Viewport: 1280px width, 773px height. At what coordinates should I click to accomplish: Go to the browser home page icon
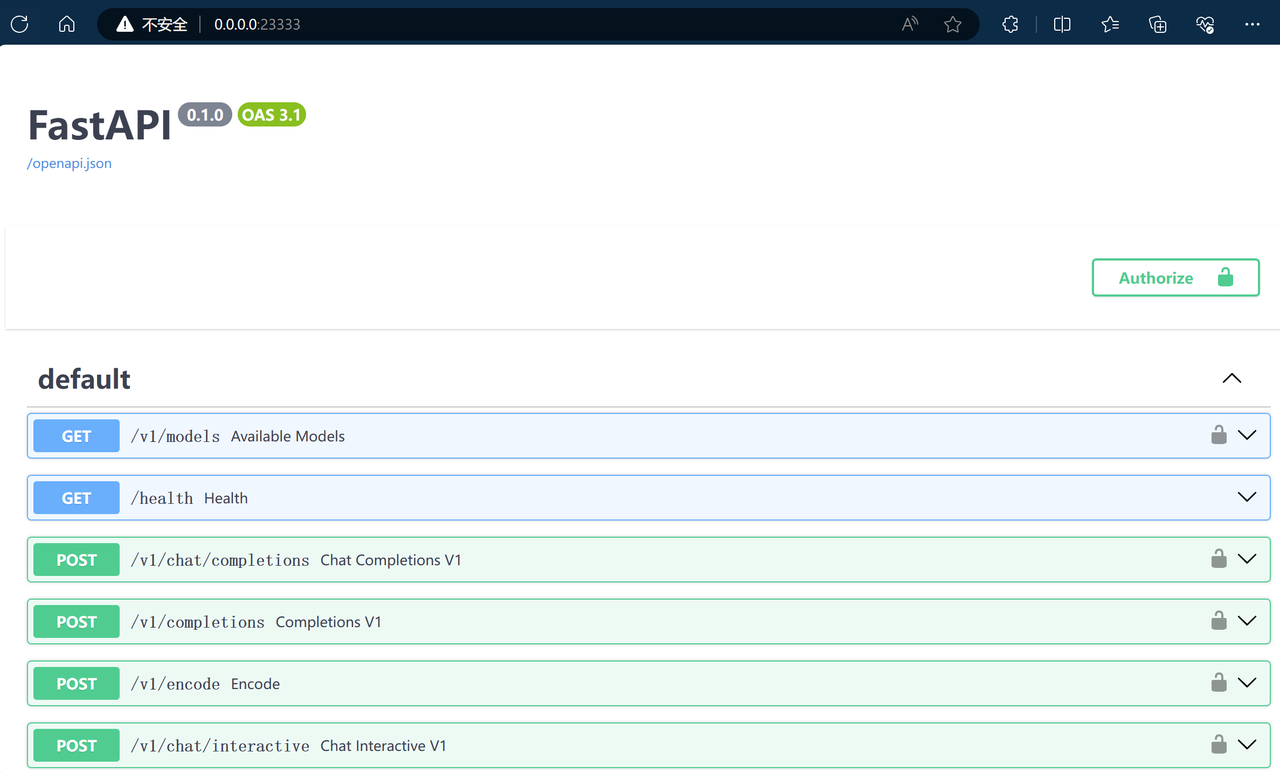coord(67,24)
